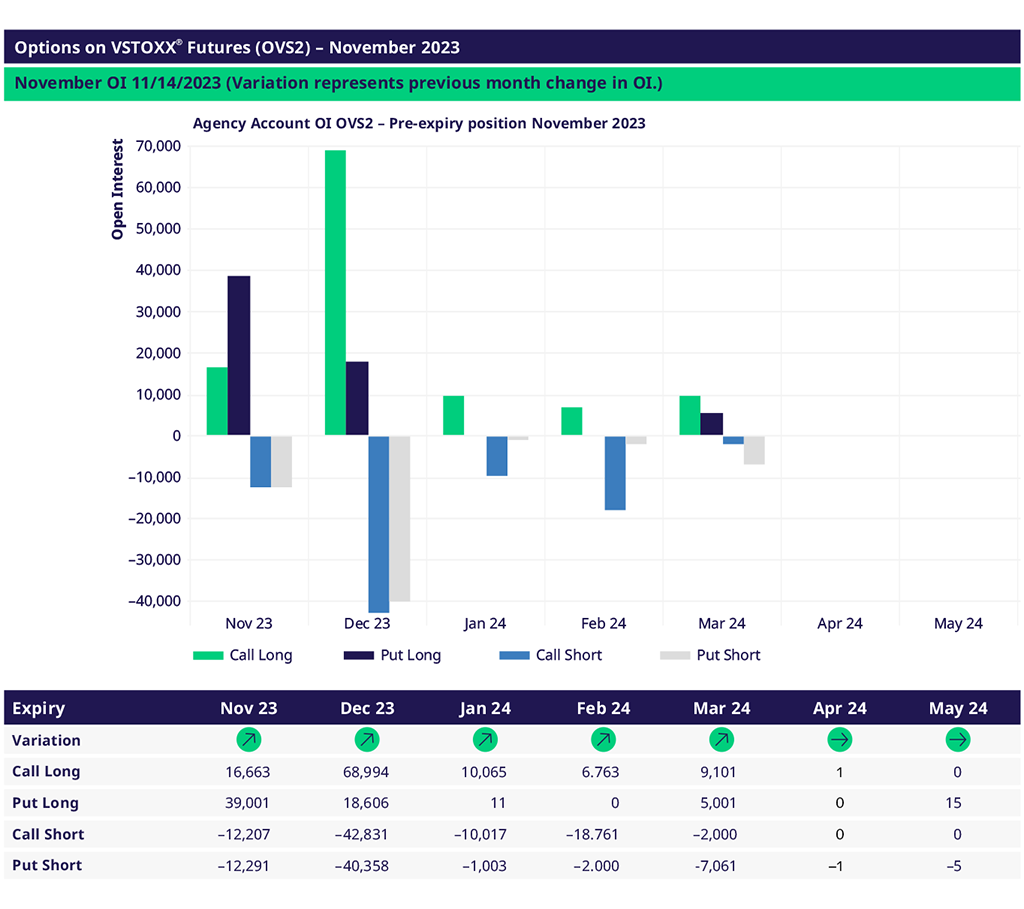
Task: Click the Nov 23 Put Long navy bar
Action: [x=239, y=355]
